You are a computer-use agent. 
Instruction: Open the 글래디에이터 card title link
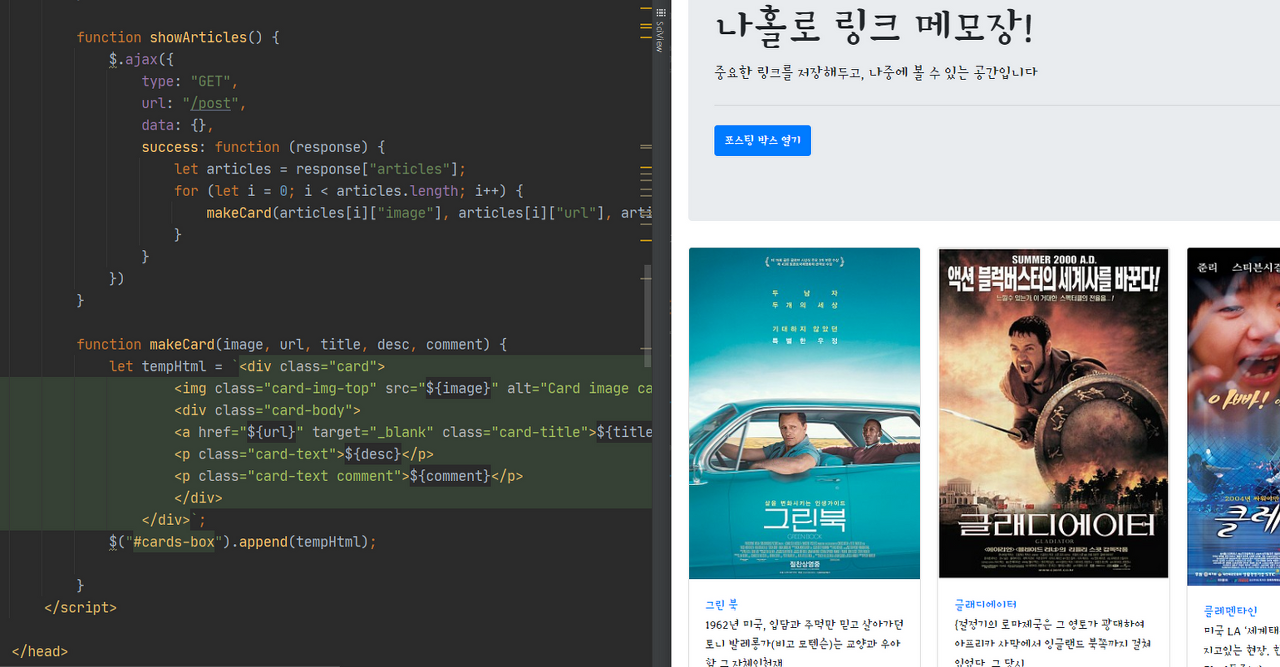coord(985,604)
